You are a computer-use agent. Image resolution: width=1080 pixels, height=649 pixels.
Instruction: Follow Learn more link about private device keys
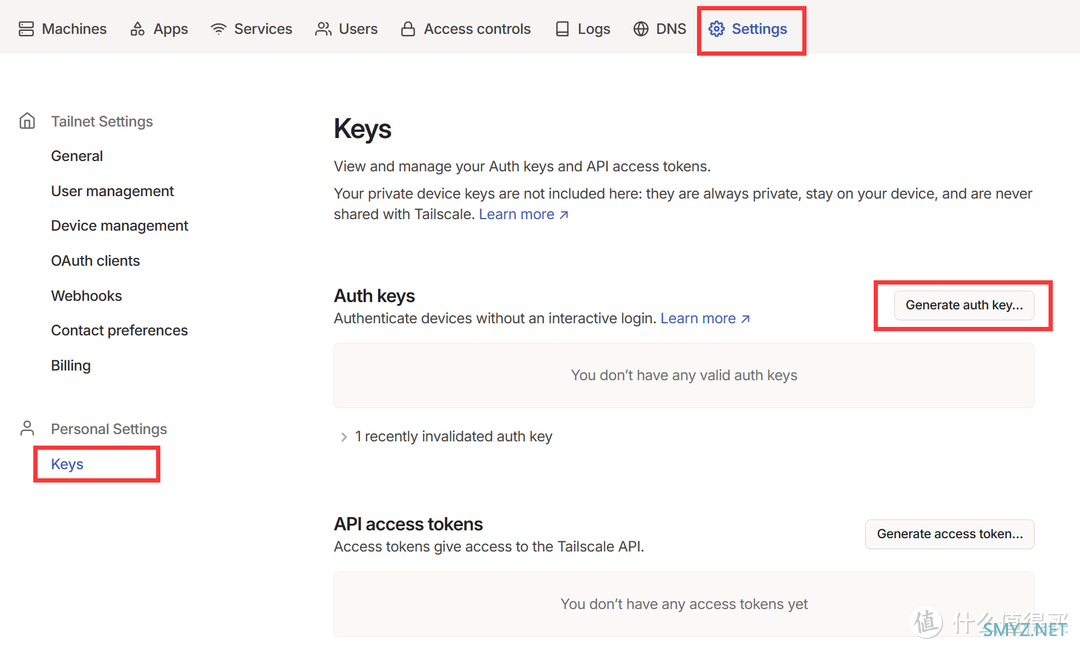click(x=523, y=214)
